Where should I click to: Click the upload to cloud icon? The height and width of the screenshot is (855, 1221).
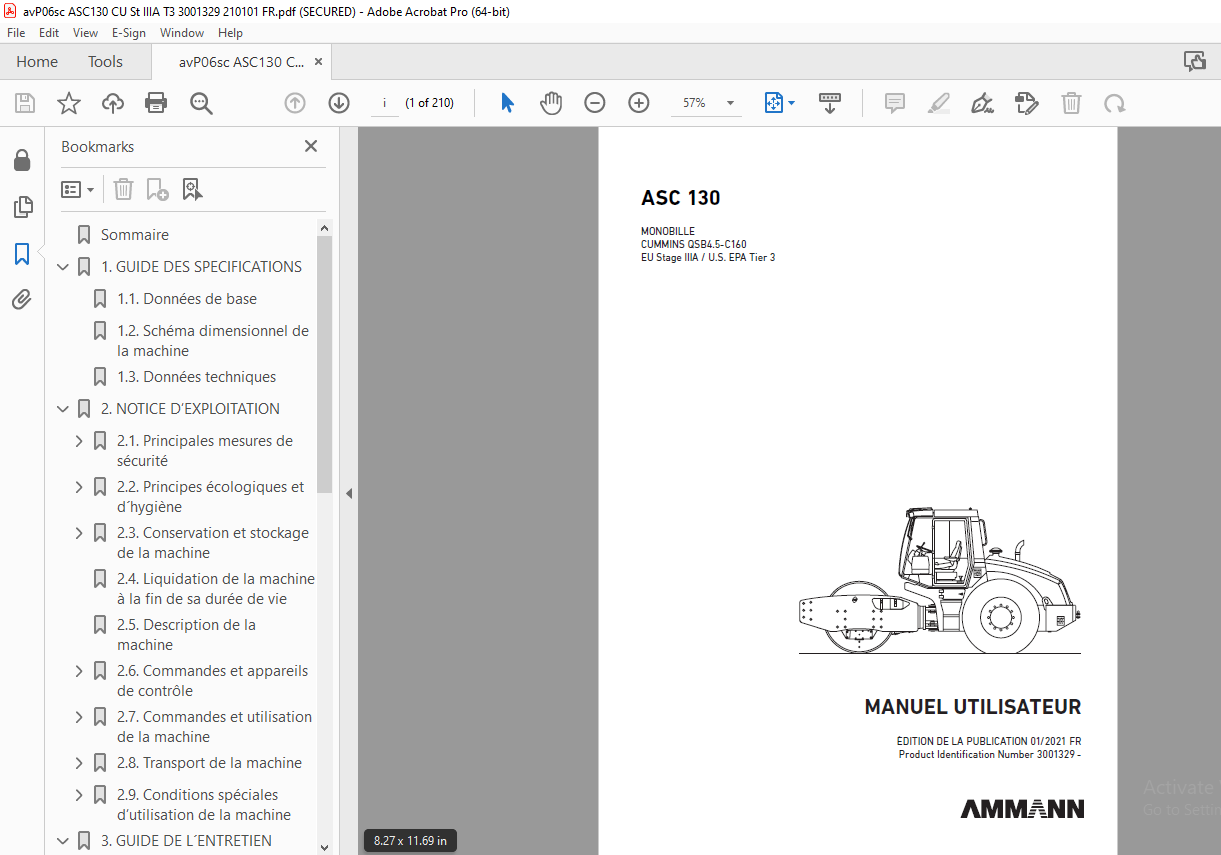tap(112, 103)
